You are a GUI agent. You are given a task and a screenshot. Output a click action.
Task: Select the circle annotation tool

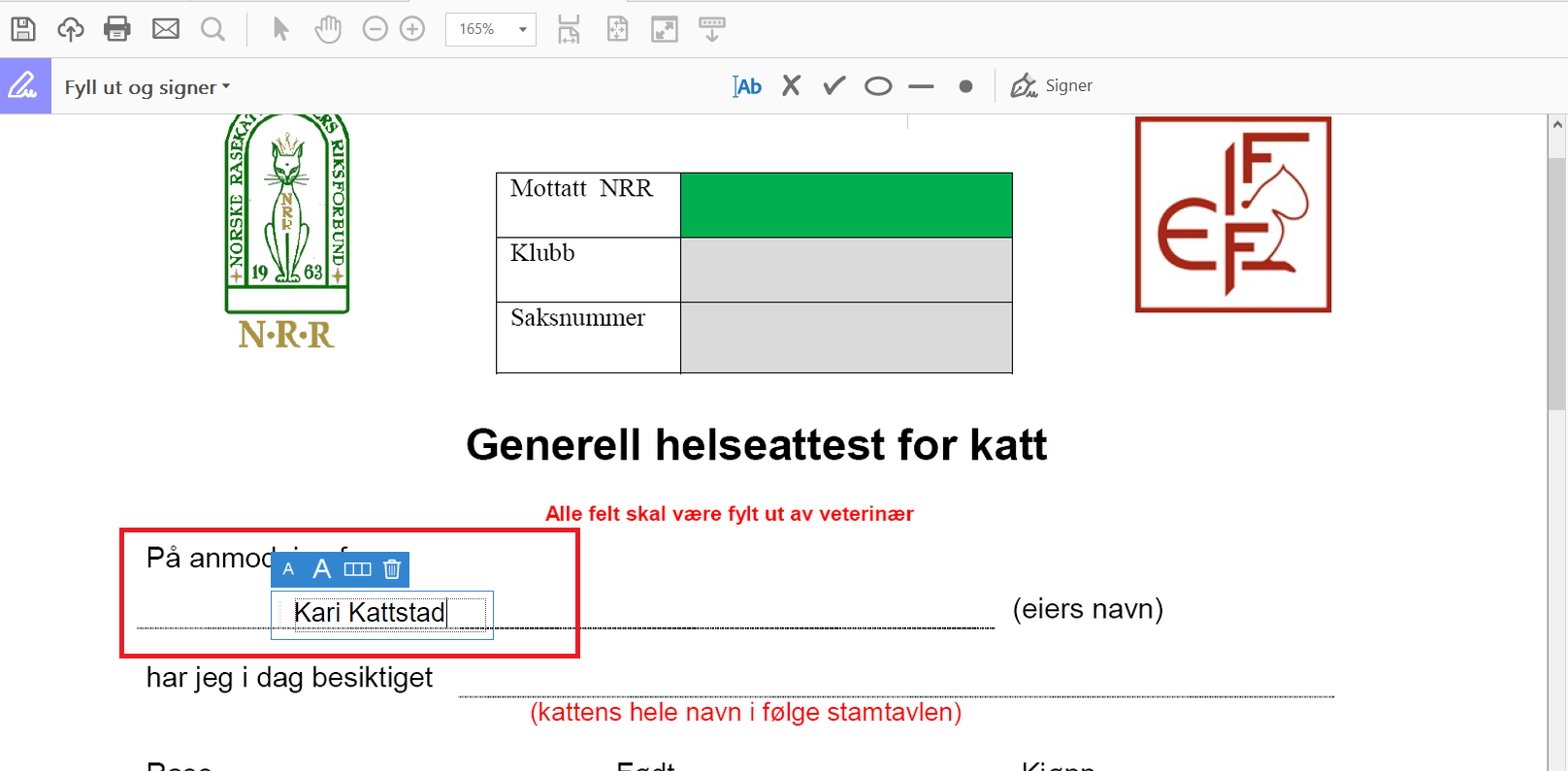tap(878, 86)
